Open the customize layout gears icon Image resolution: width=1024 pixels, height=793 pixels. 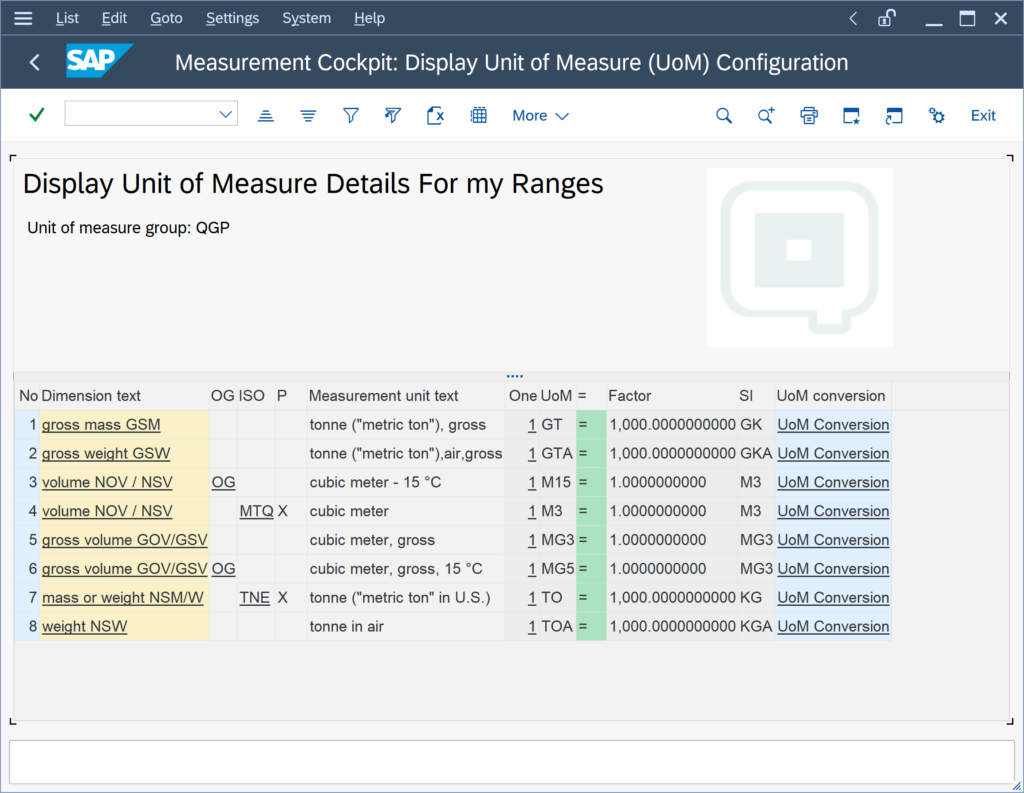pos(936,116)
